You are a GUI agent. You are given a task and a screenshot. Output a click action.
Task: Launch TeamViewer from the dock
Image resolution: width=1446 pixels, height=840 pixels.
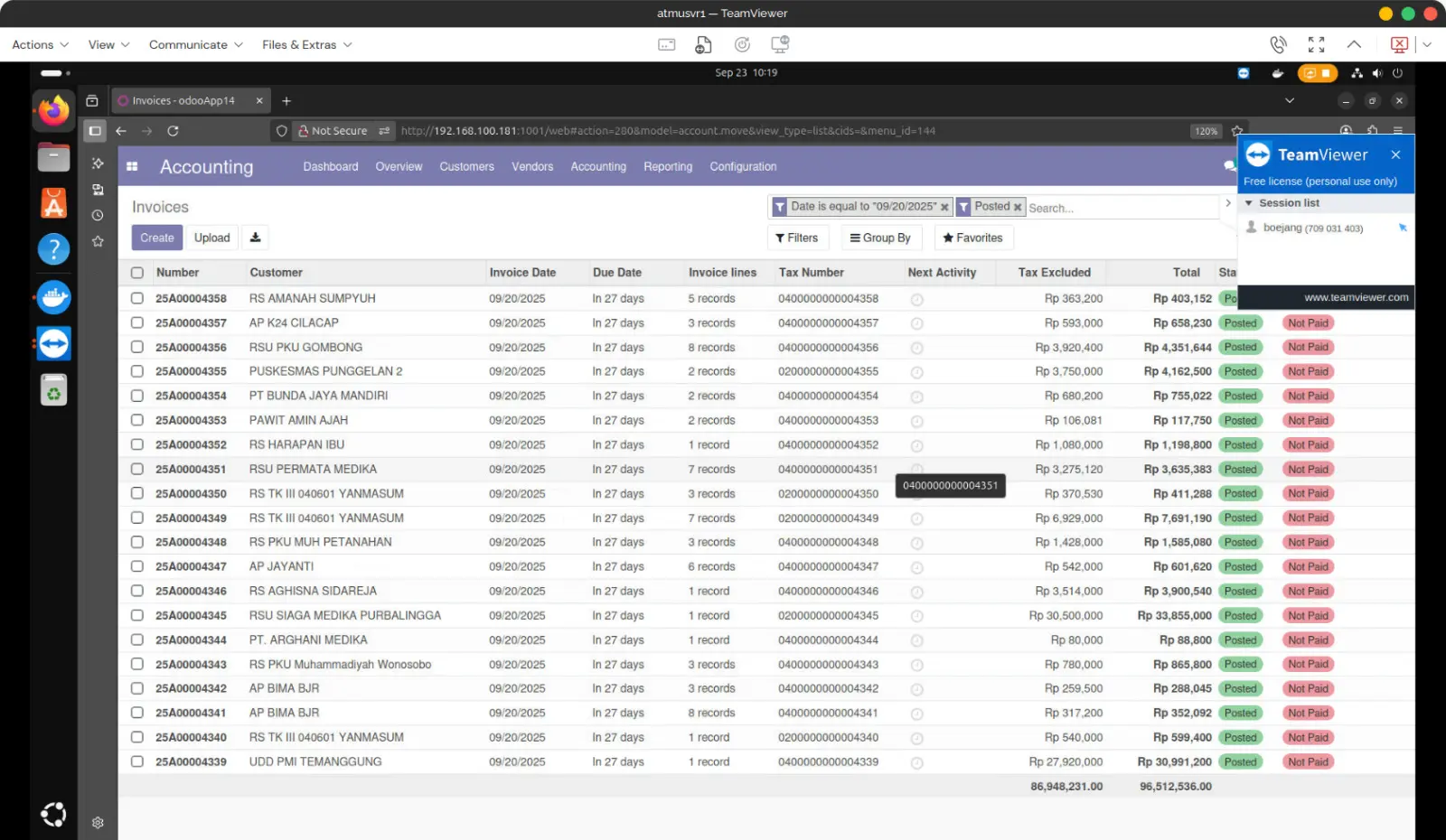(x=53, y=344)
